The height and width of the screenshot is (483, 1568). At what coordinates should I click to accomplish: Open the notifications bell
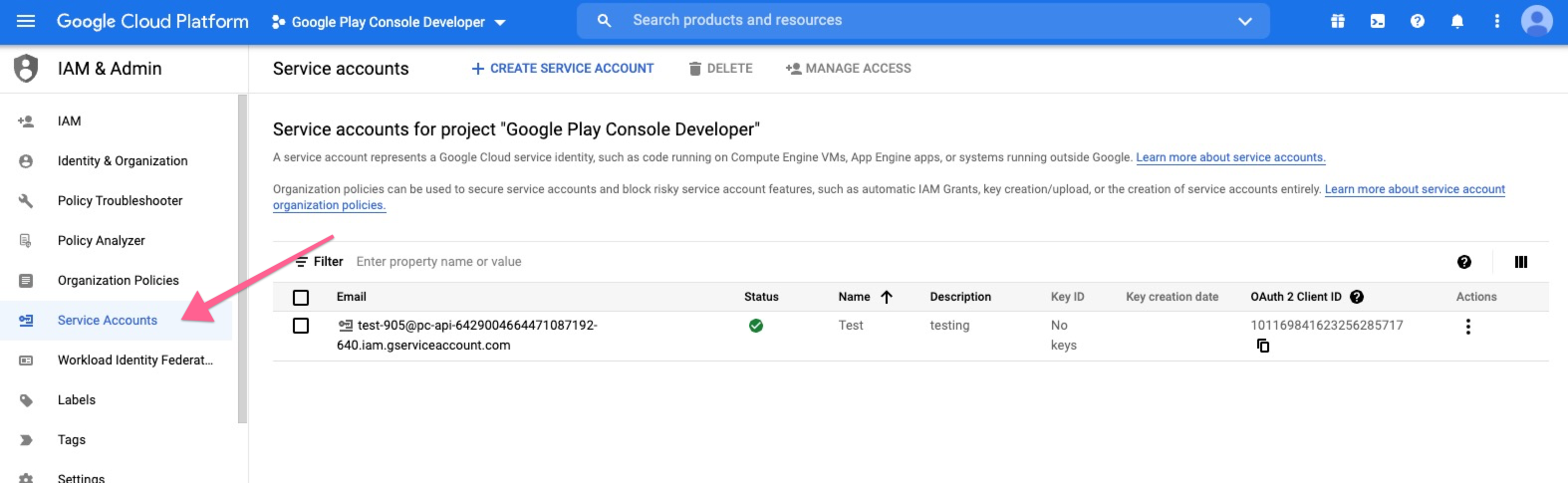(1457, 21)
